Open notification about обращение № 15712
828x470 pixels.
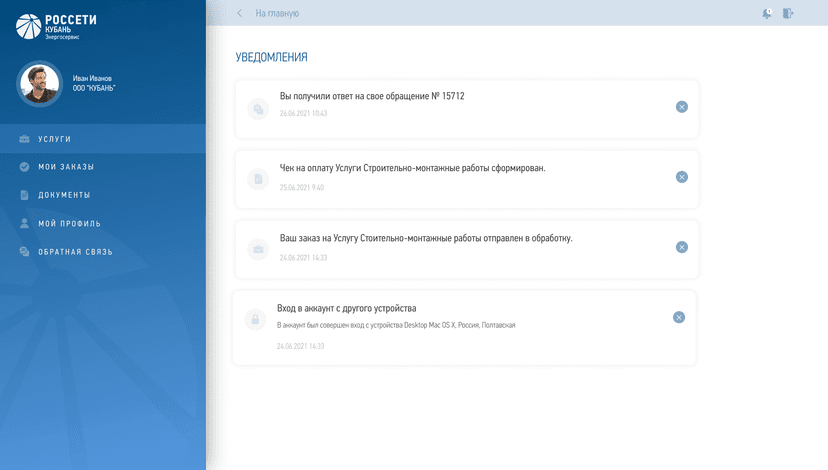pos(467,109)
